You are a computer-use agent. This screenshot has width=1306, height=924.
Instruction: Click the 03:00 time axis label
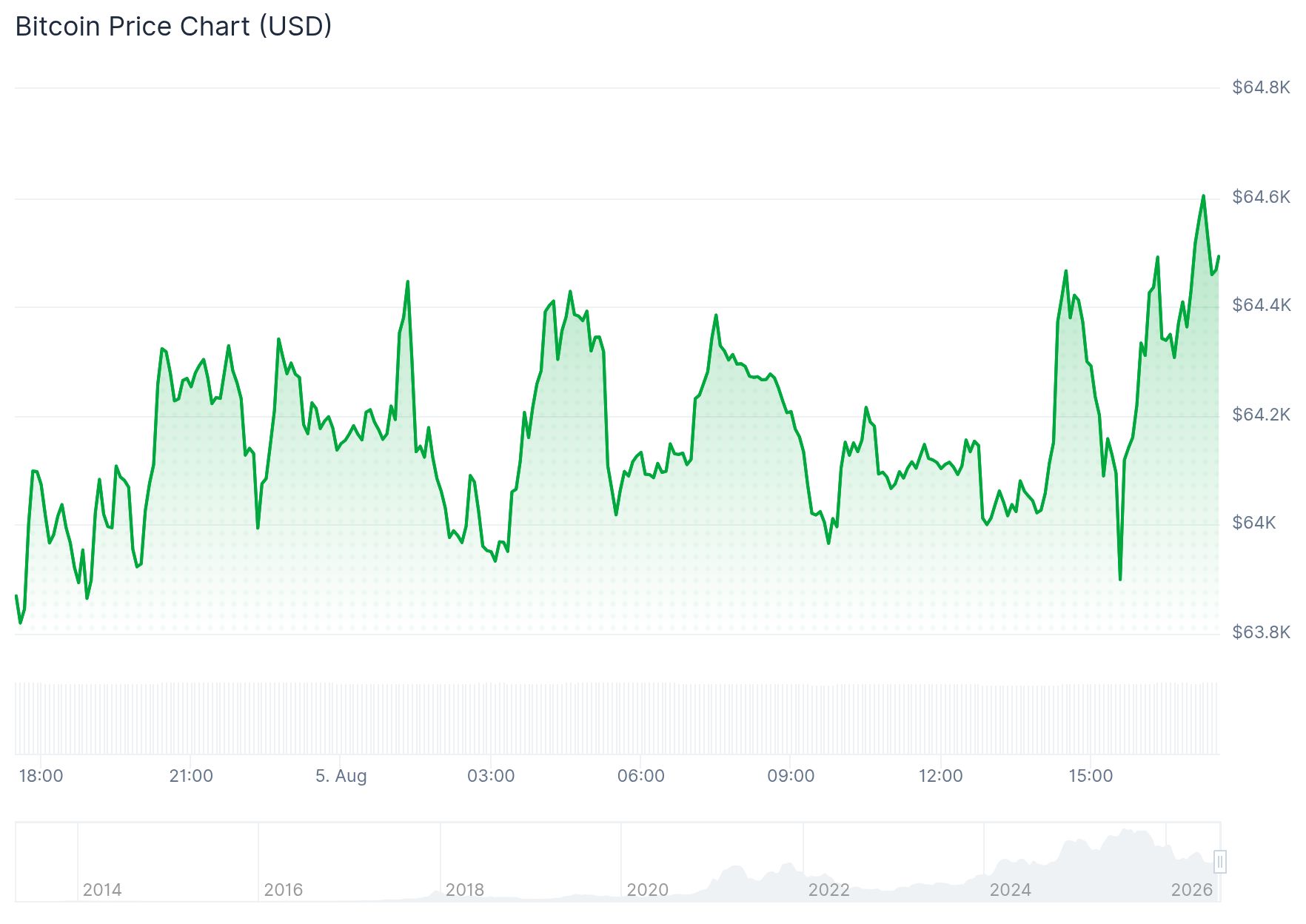coord(491,776)
